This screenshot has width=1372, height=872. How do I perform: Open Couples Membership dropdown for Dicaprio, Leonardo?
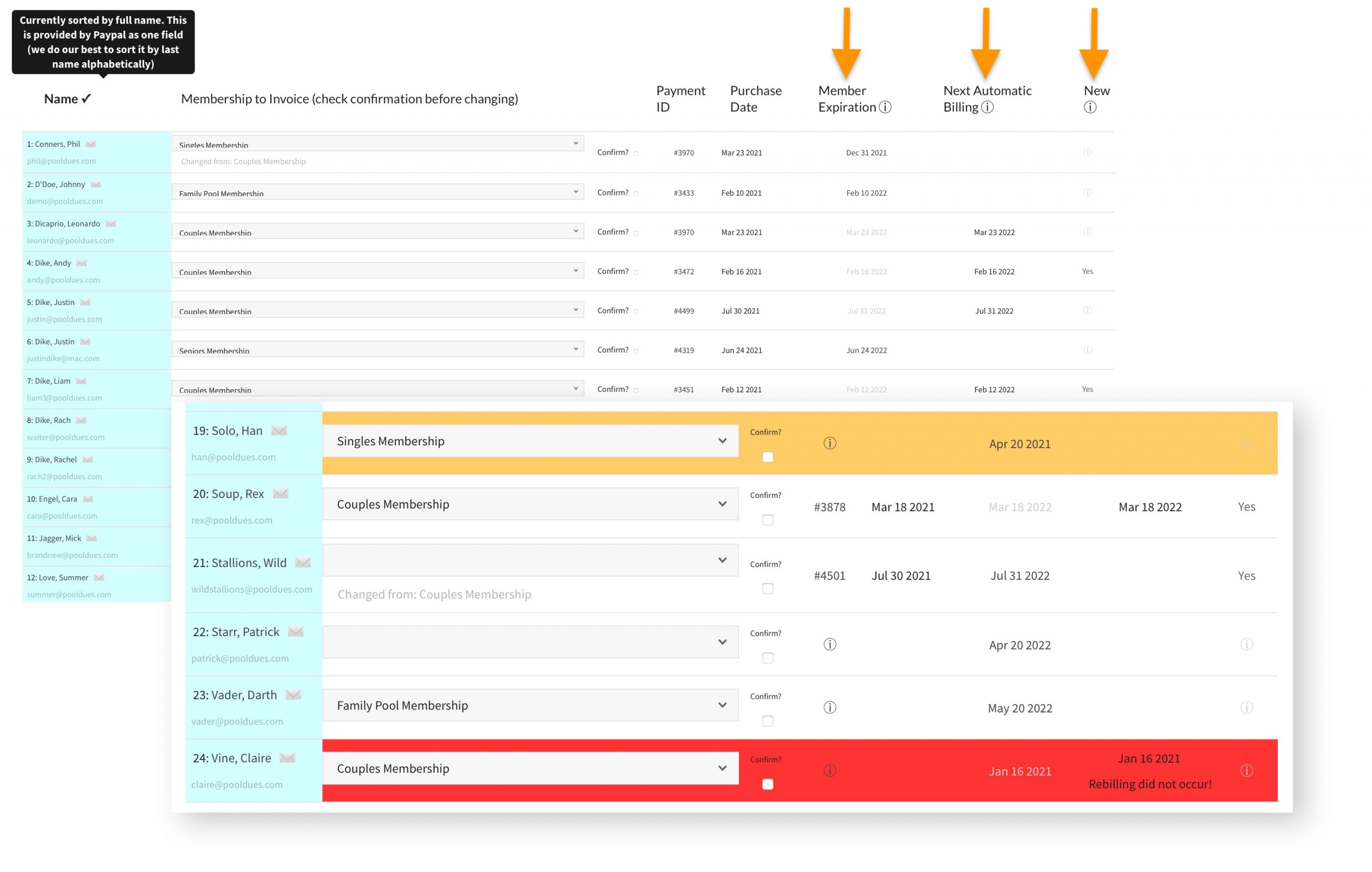[x=377, y=232]
